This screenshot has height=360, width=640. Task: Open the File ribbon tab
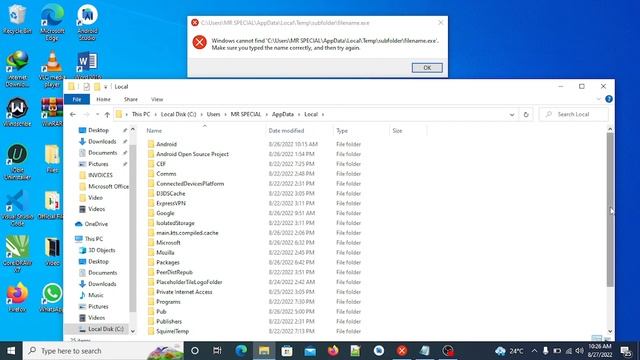point(77,99)
